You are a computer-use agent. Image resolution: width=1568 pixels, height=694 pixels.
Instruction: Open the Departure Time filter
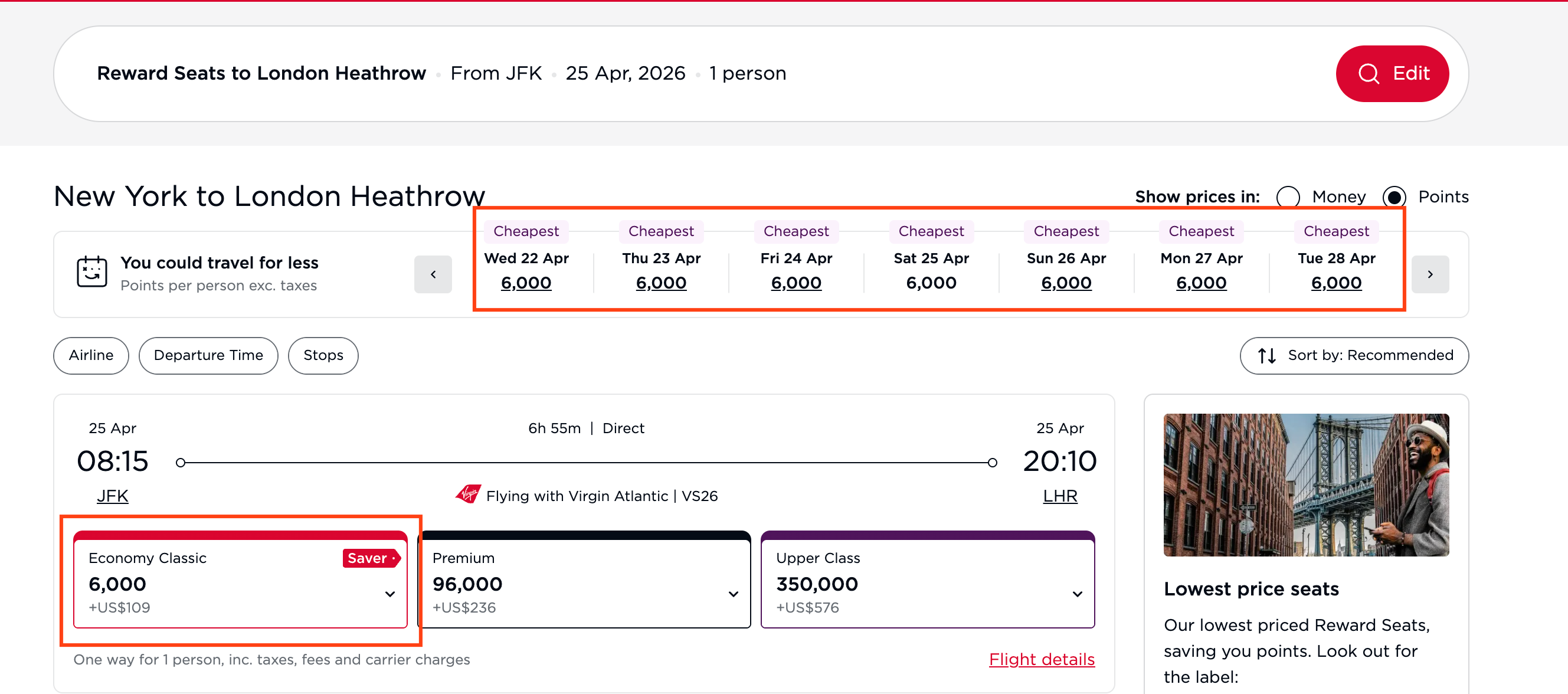tap(208, 355)
